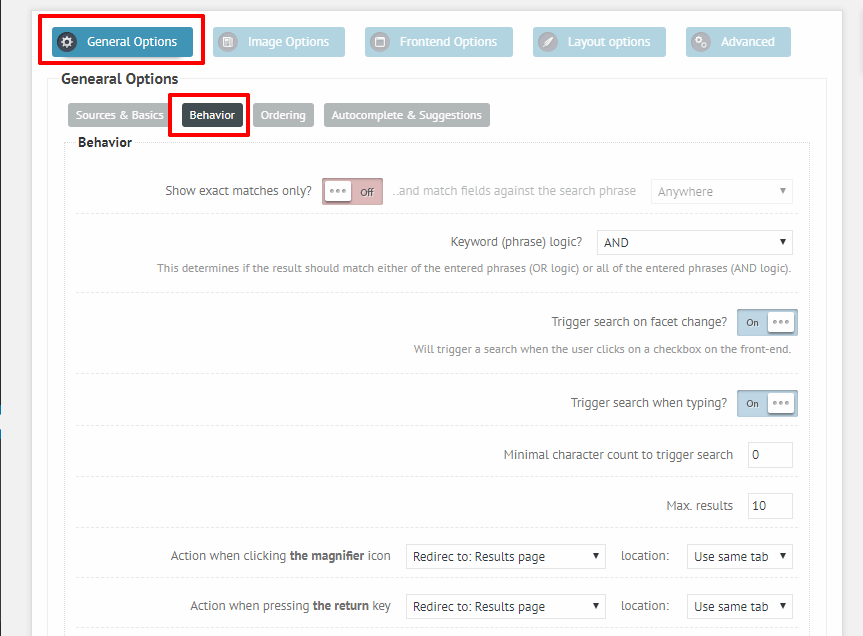Screen dimensions: 863x636
Task: Open the Keyword phrase logic dropdown
Action: 694,242
